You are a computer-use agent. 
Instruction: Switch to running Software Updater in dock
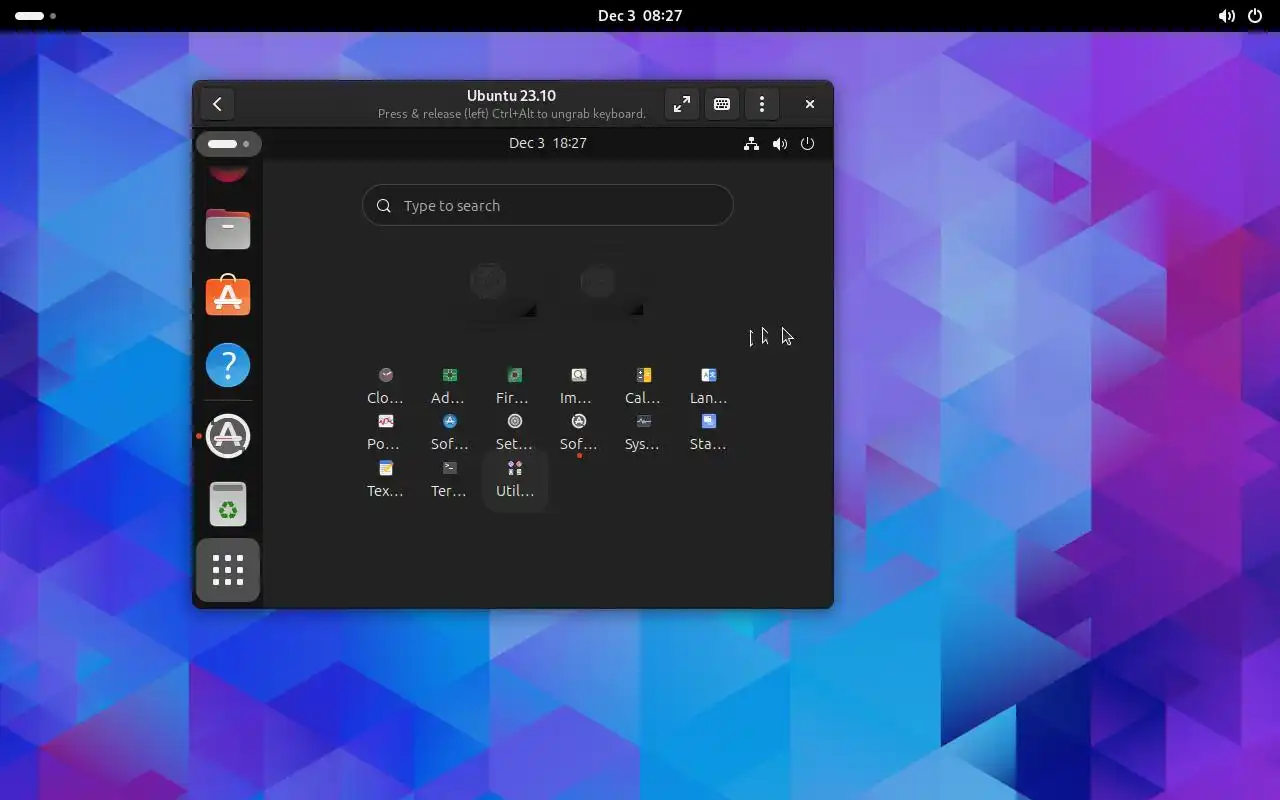coord(228,436)
